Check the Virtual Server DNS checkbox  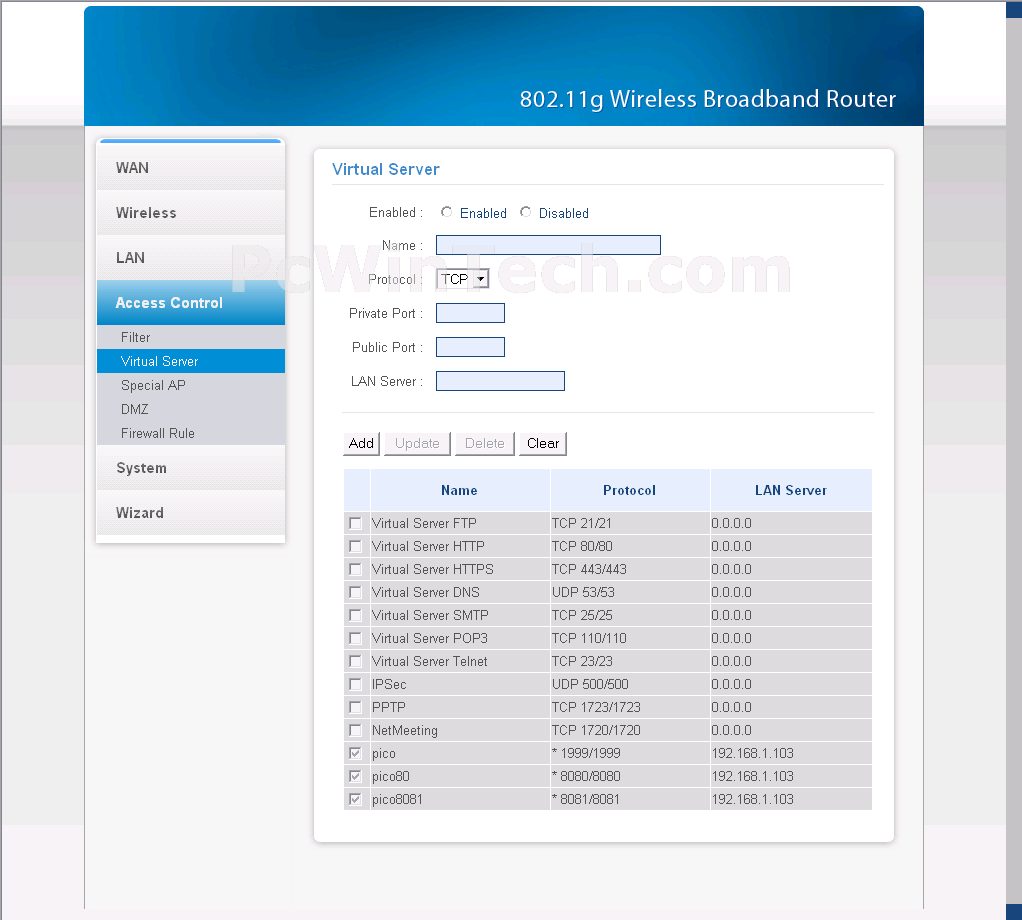(355, 592)
